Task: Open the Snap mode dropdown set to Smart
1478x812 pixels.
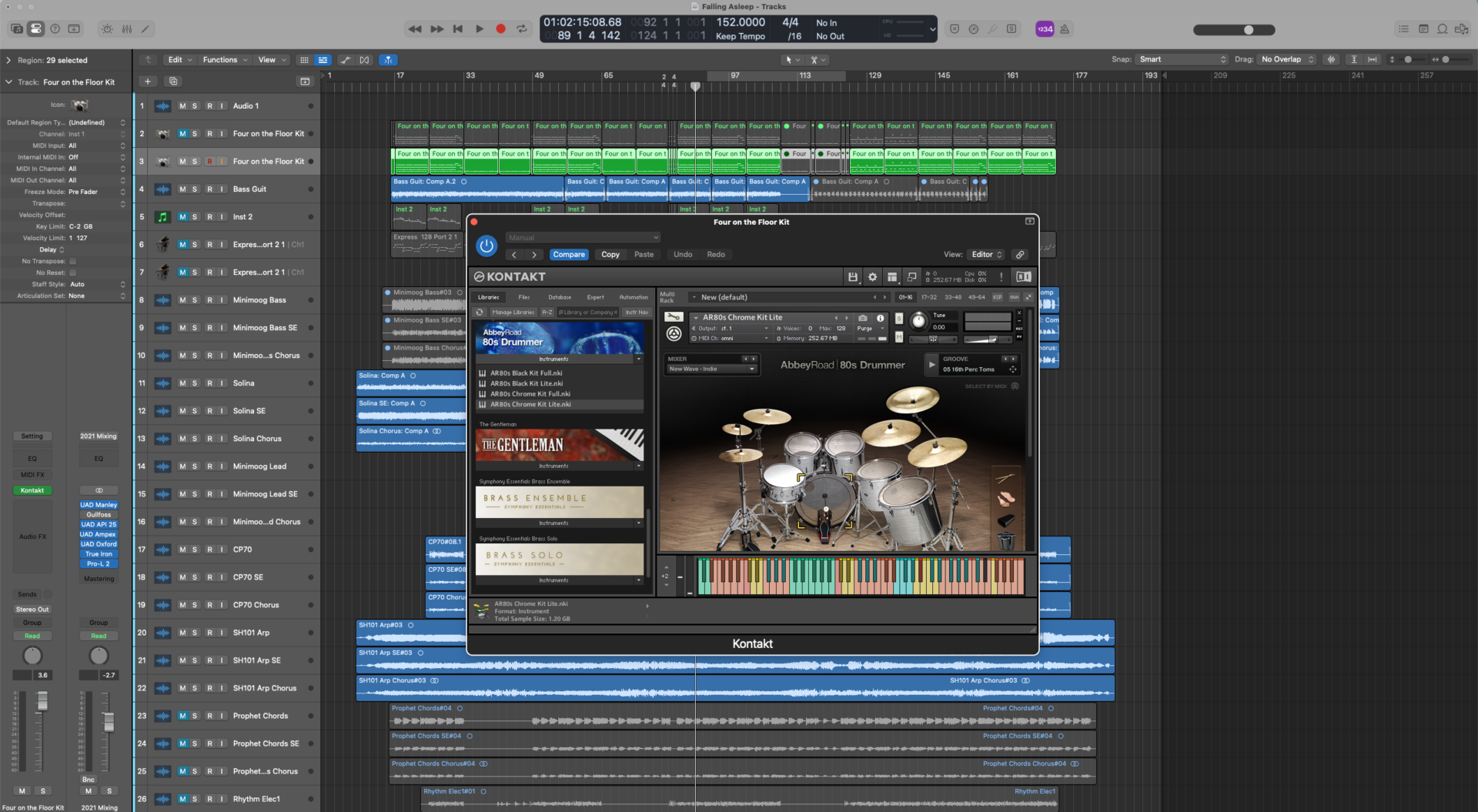Action: 1183,59
